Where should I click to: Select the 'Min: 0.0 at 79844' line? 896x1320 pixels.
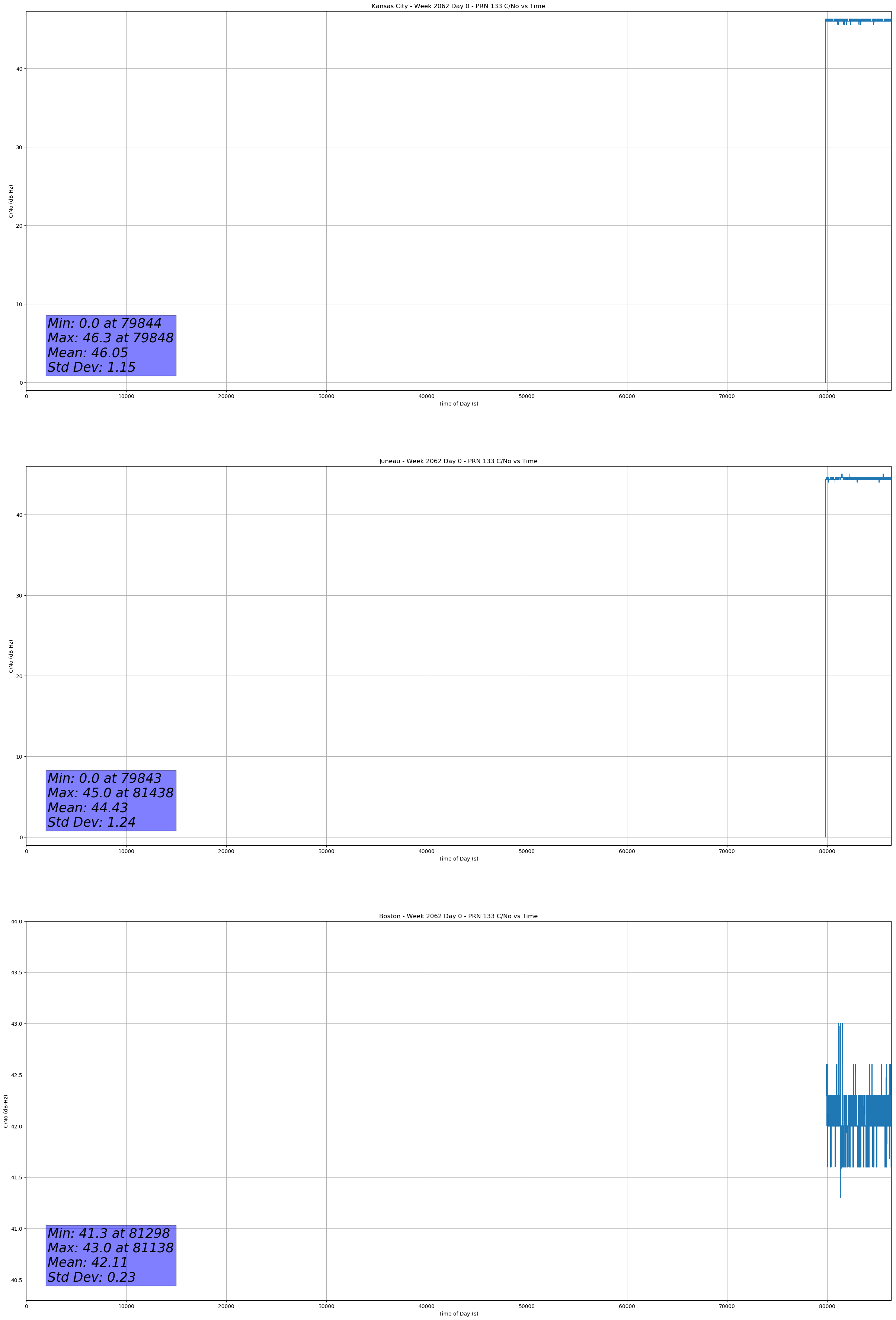[x=105, y=323]
